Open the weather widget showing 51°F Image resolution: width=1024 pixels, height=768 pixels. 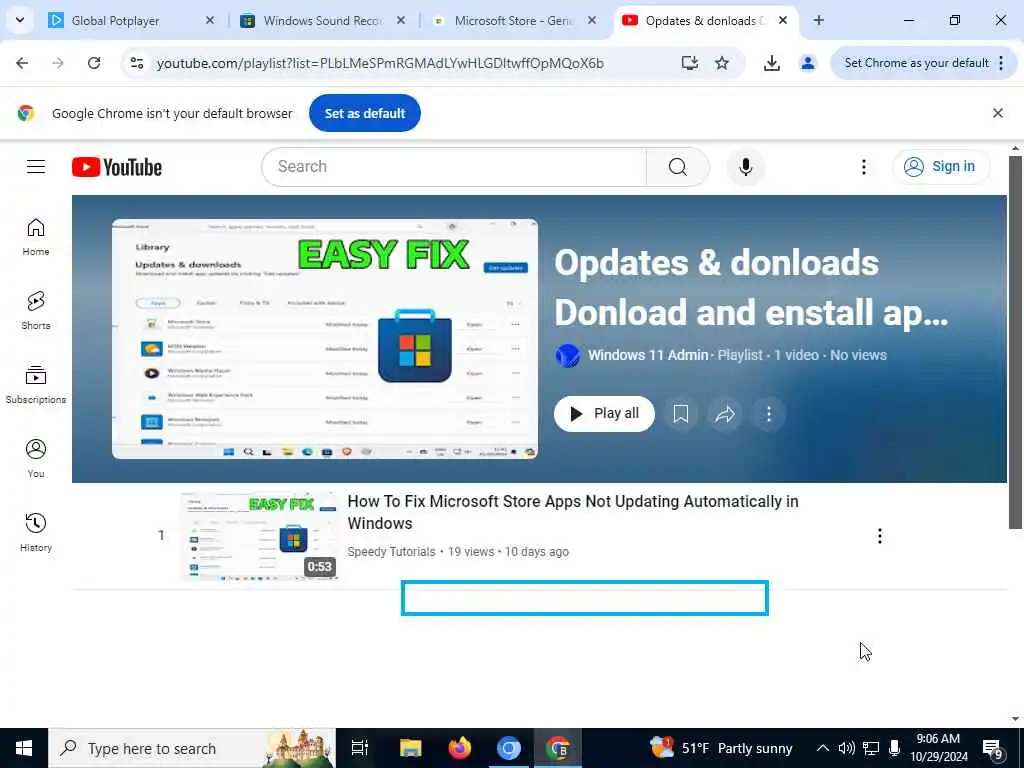721,748
